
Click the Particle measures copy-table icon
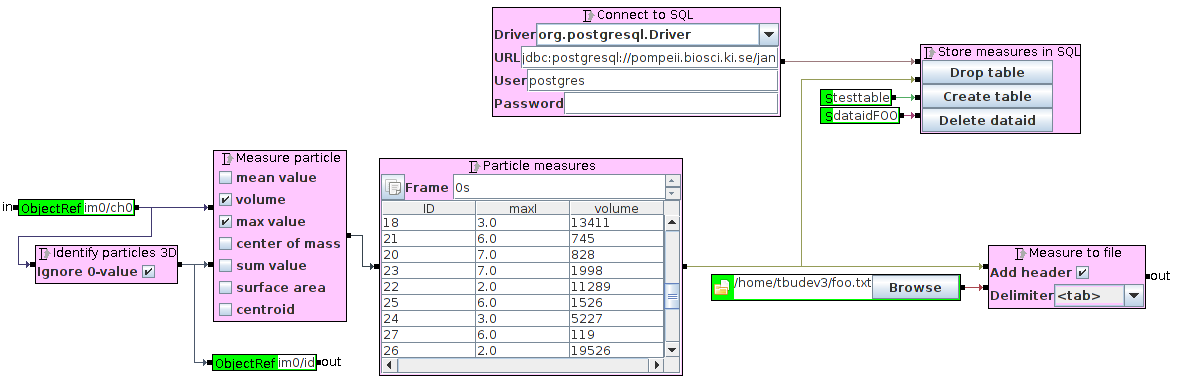[393, 187]
